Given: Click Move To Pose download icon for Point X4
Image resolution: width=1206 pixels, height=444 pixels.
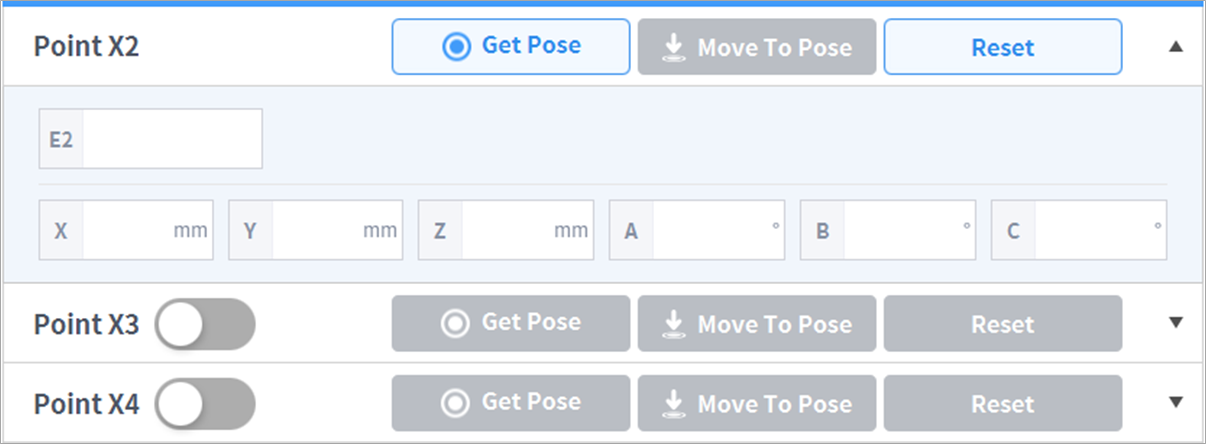Looking at the screenshot, I should coord(674,403).
